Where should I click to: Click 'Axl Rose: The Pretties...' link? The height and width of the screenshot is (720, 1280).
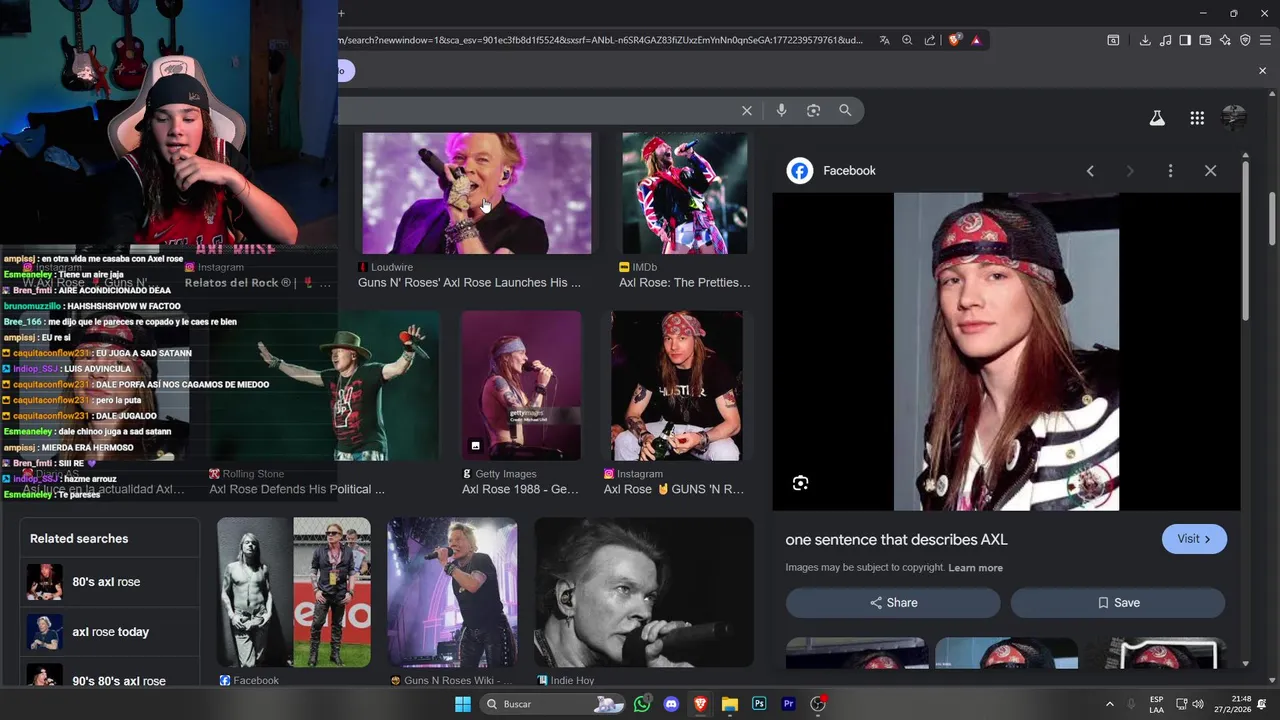click(684, 283)
